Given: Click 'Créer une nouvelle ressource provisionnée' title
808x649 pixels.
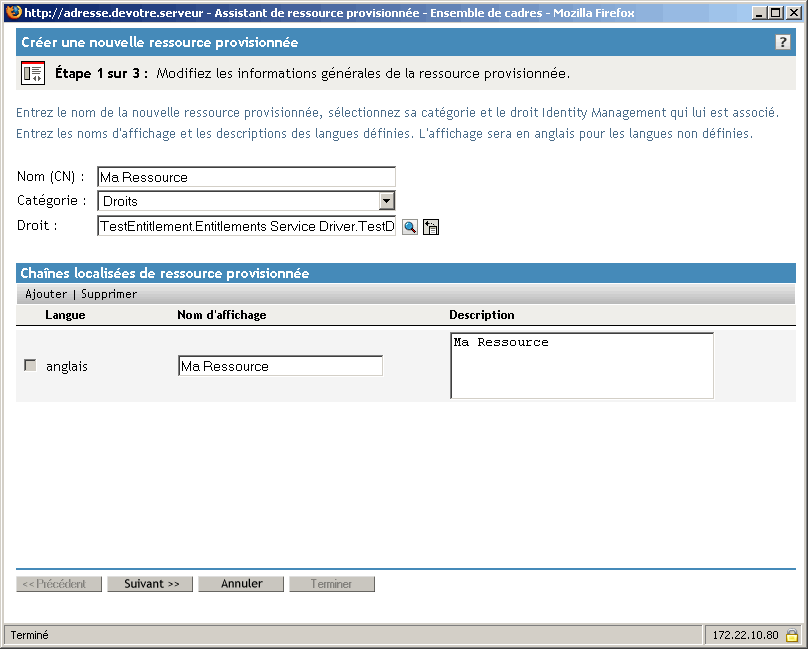Looking at the screenshot, I should tap(160, 42).
